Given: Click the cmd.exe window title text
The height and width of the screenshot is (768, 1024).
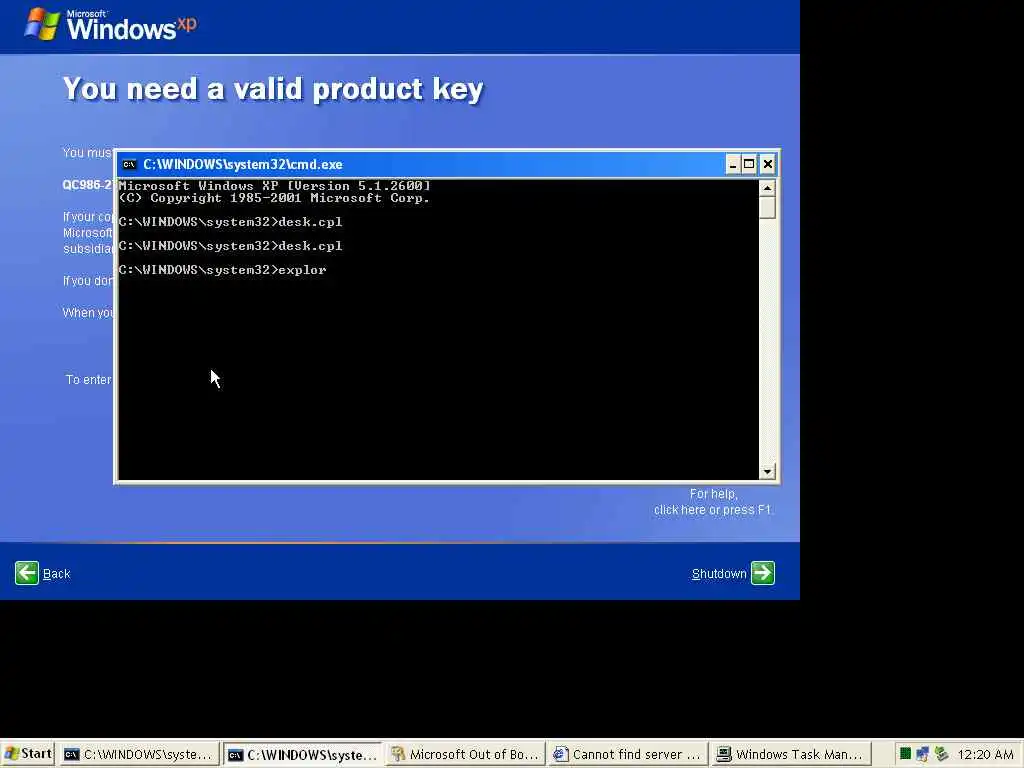Looking at the screenshot, I should [243, 165].
